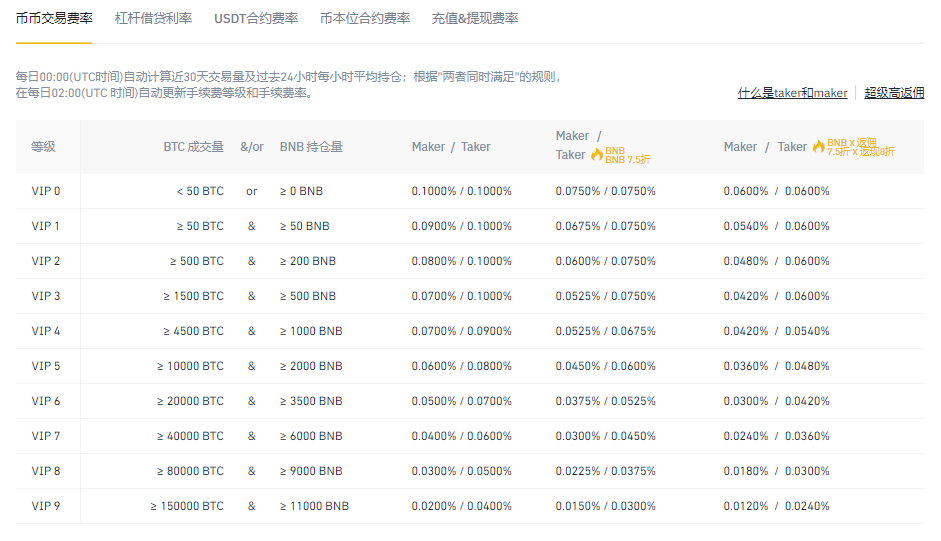The height and width of the screenshot is (541, 941).
Task: Open the 什么是taker和maker link
Action: pyautogui.click(x=792, y=93)
